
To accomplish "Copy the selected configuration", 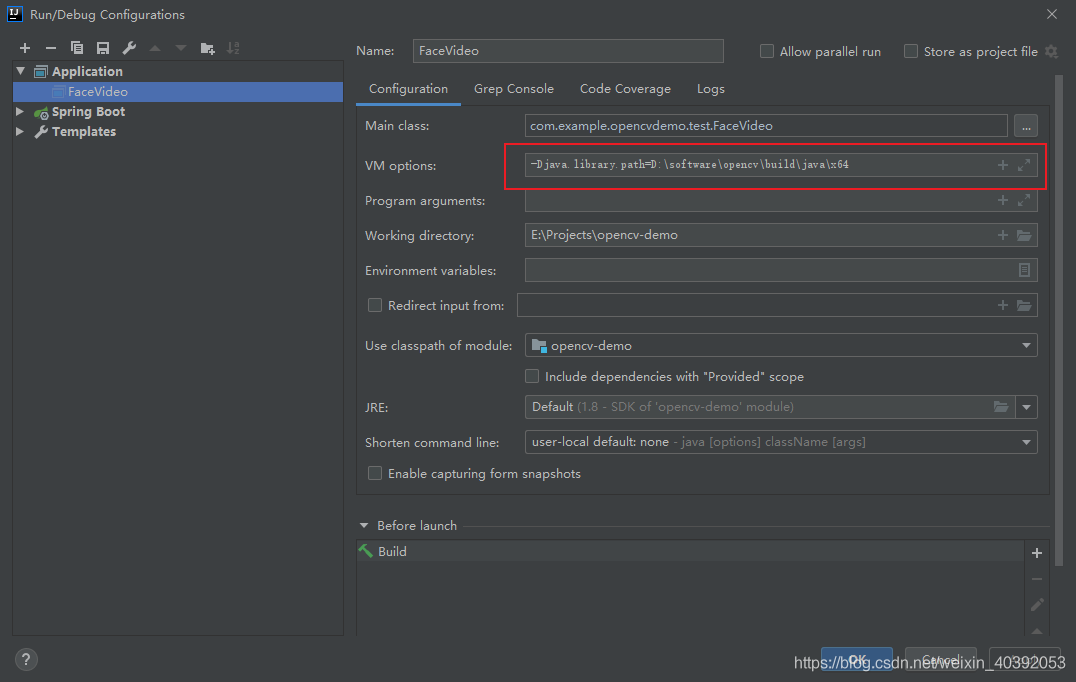I will pos(77,48).
